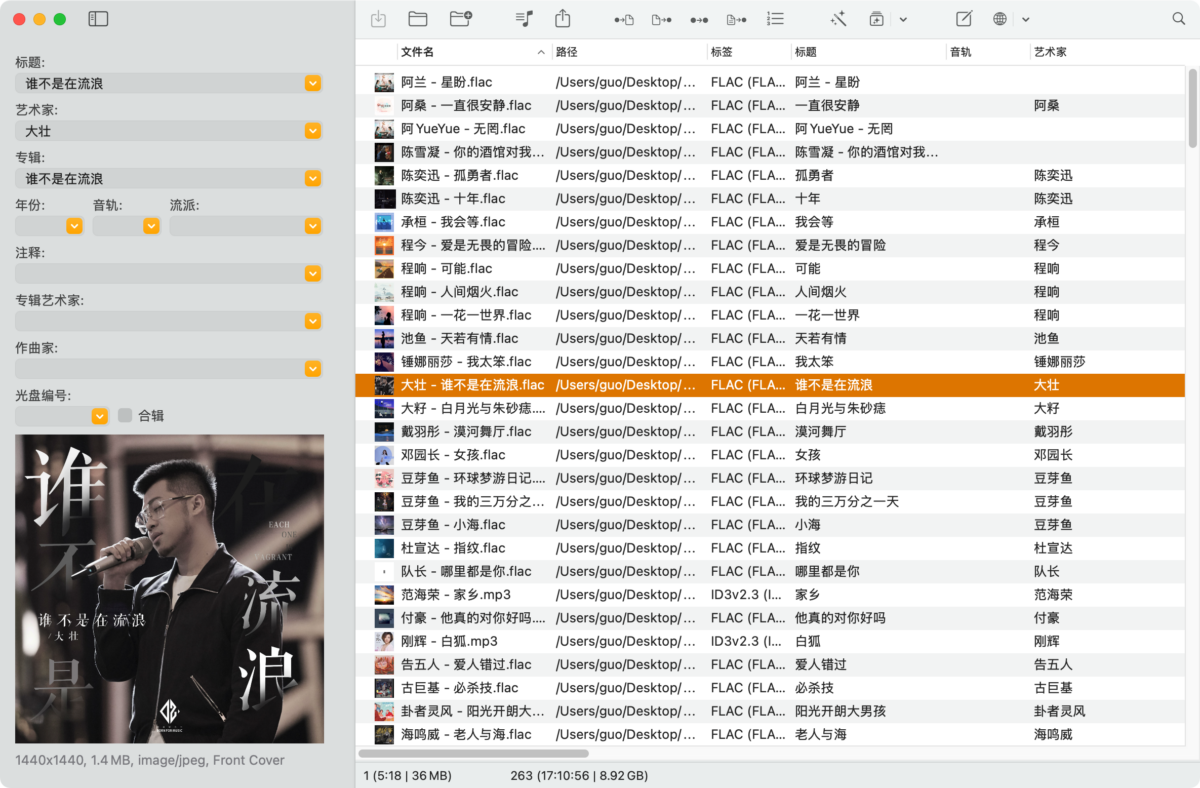The image size is (1200, 788).
Task: Click the Actions stack icon
Action: (876, 19)
